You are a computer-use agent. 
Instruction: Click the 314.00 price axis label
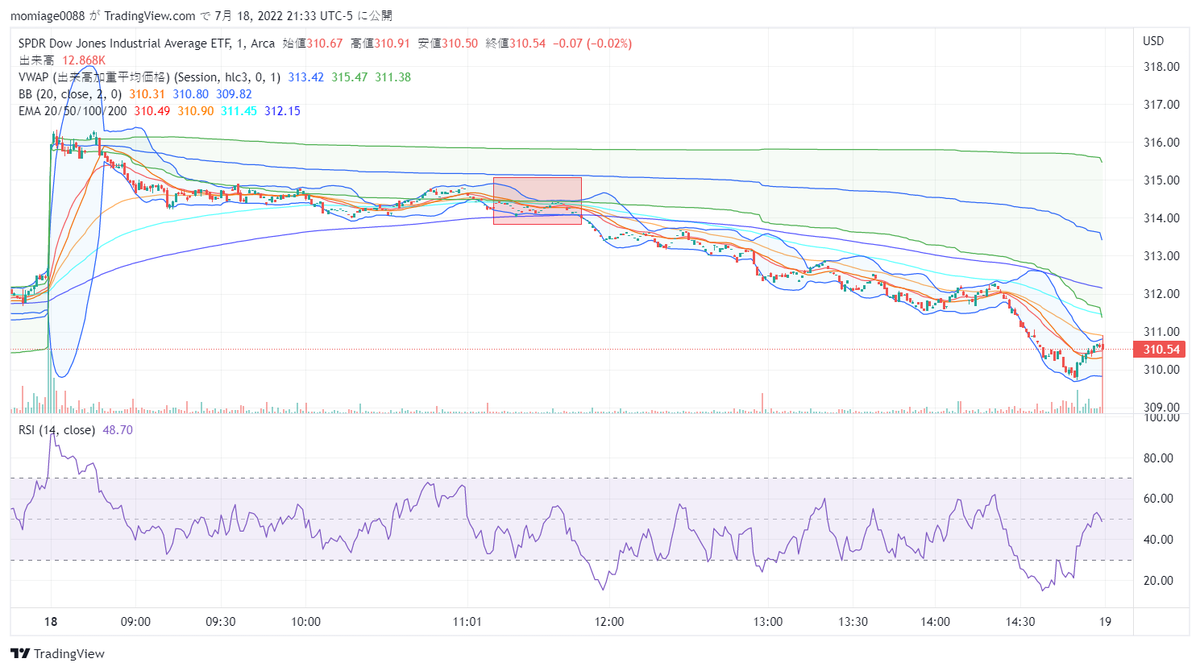pos(1159,218)
